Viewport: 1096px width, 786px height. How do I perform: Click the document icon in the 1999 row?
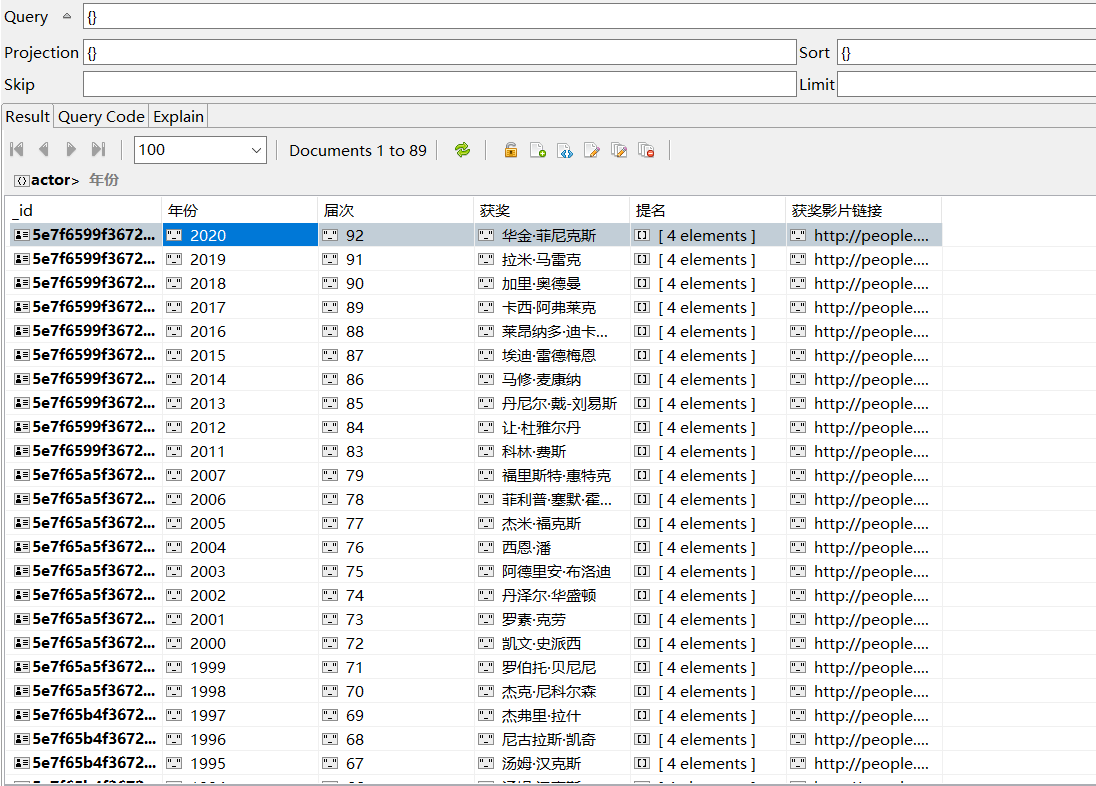click(22, 667)
